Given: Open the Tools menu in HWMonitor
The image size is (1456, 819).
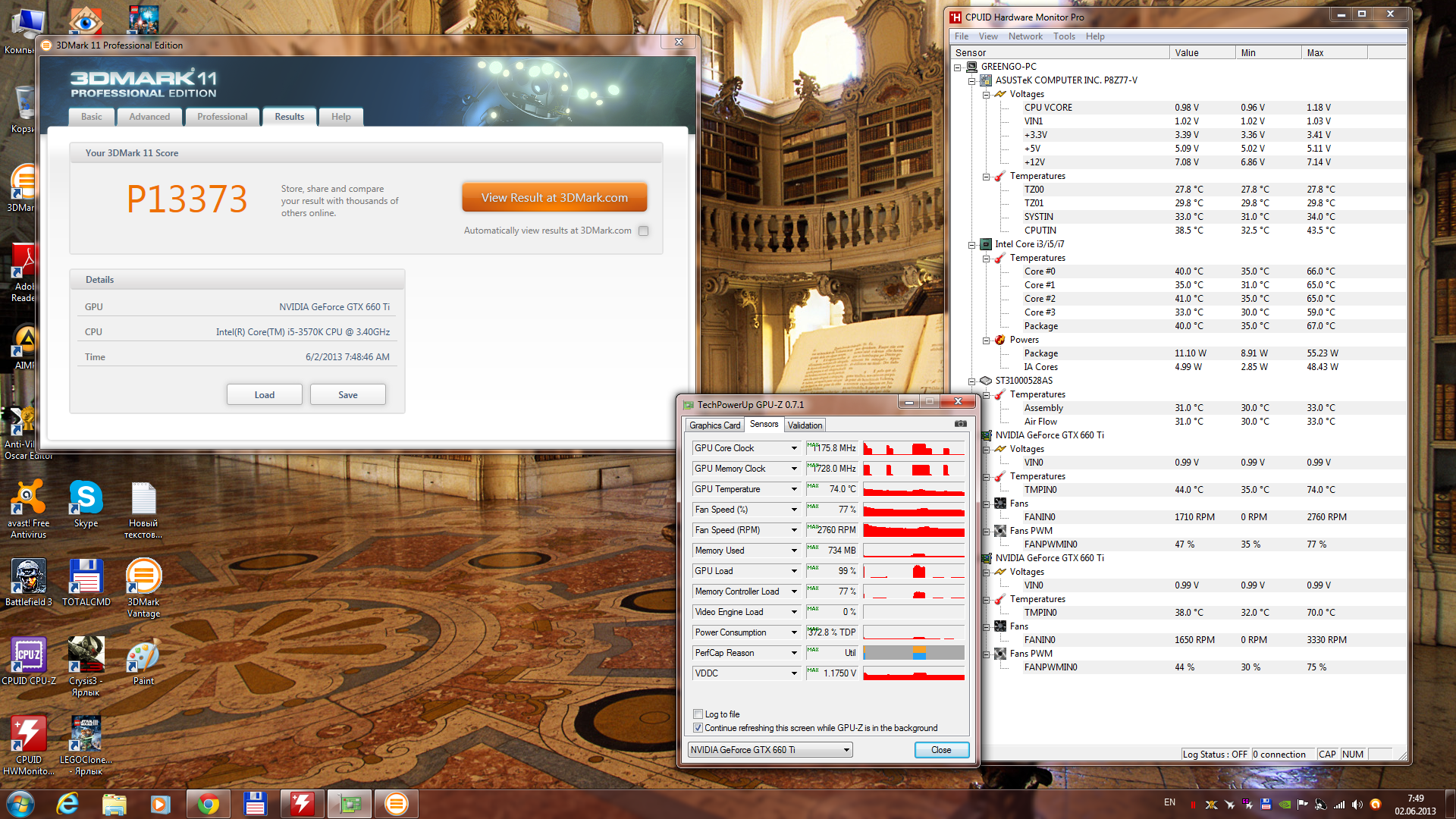Looking at the screenshot, I should pyautogui.click(x=1064, y=36).
